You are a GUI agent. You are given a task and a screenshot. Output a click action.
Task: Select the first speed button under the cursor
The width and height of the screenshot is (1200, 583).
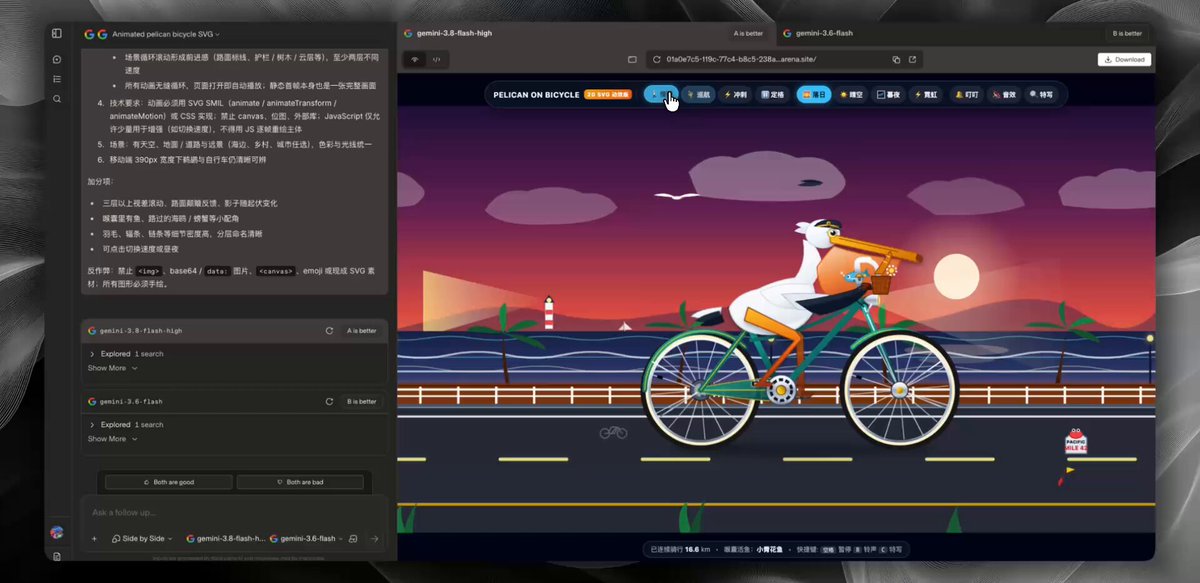click(660, 94)
